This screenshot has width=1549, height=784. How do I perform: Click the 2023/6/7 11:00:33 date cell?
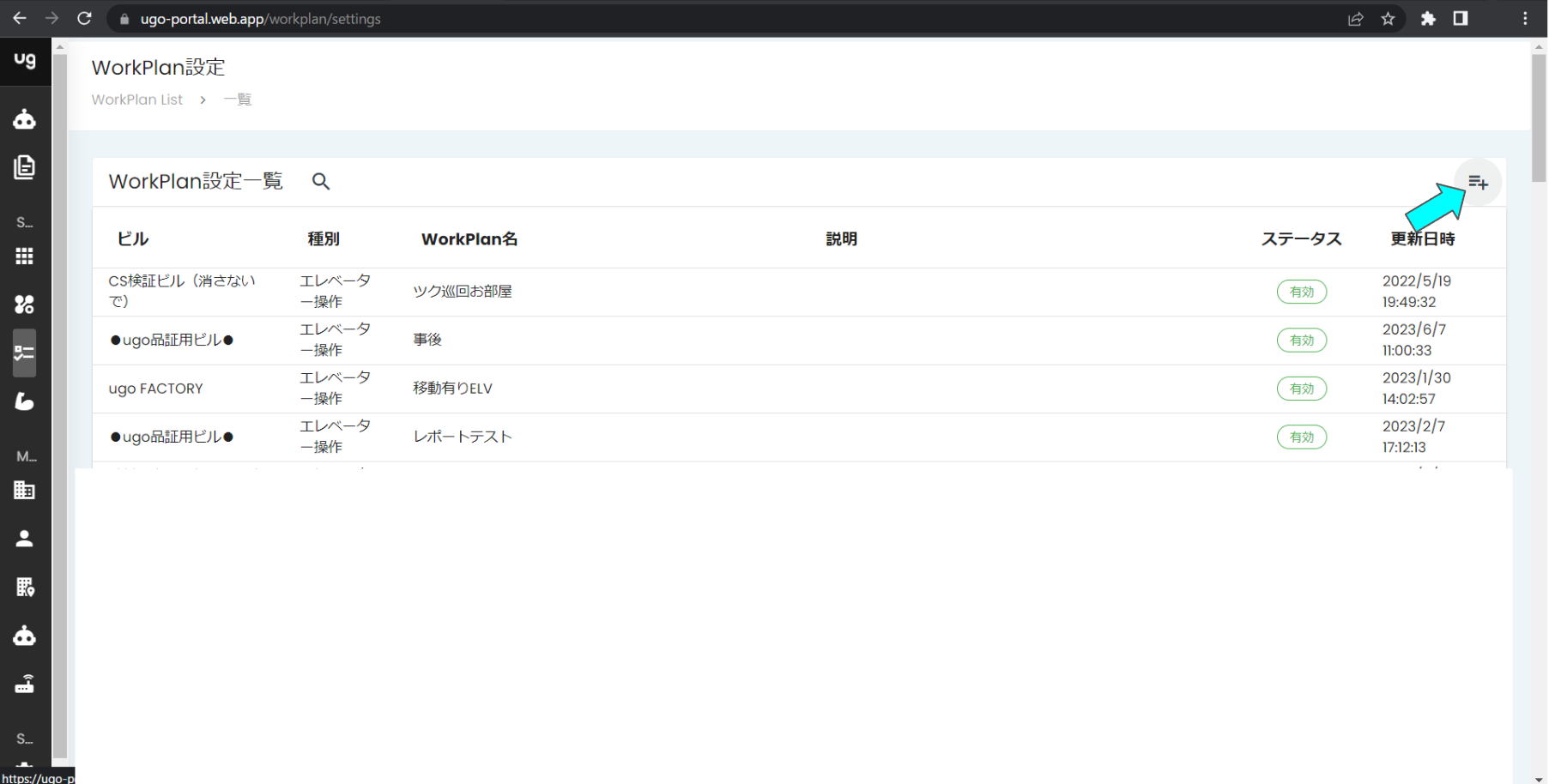coord(1414,341)
